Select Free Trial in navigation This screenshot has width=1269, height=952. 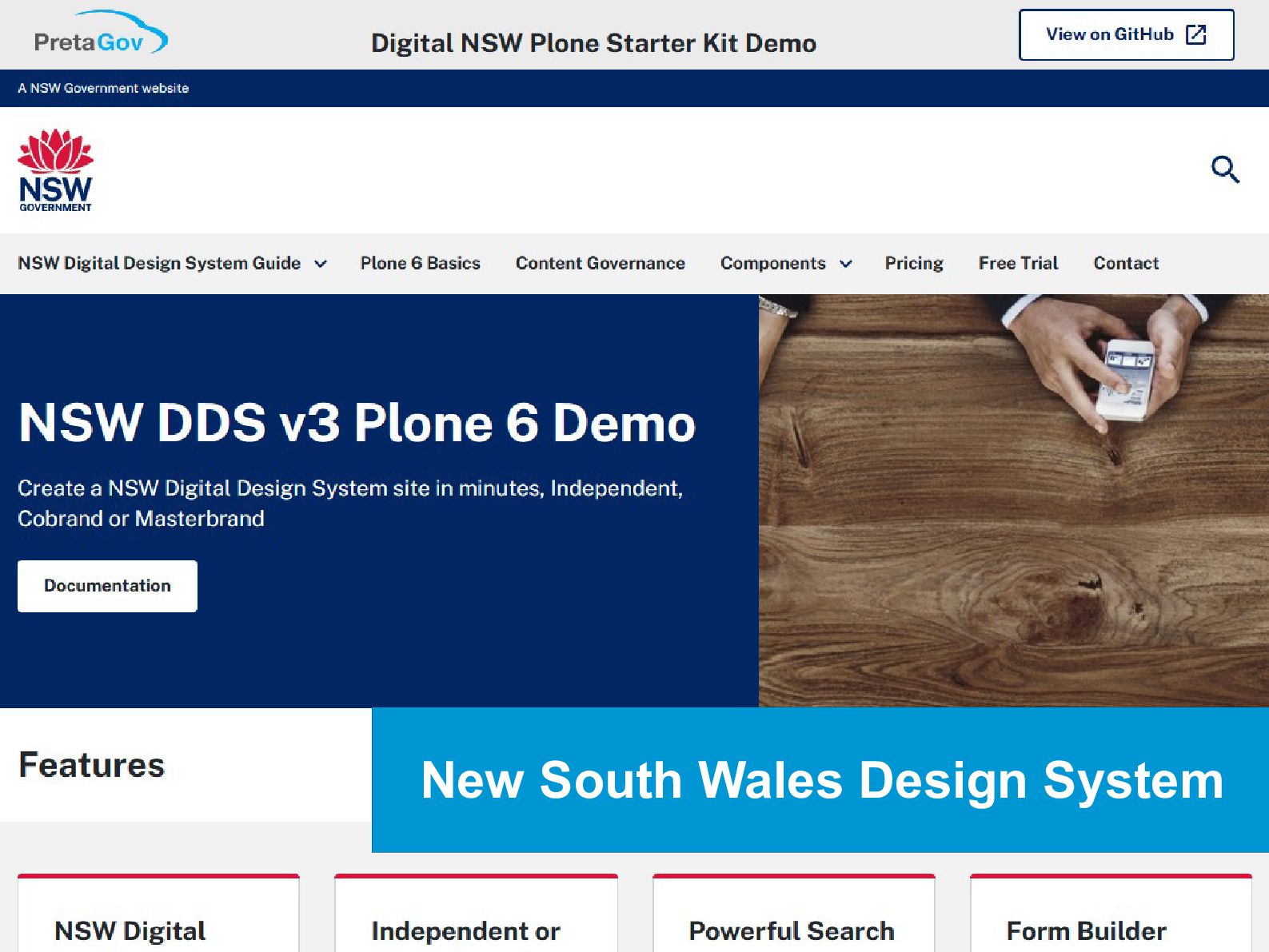point(1018,263)
